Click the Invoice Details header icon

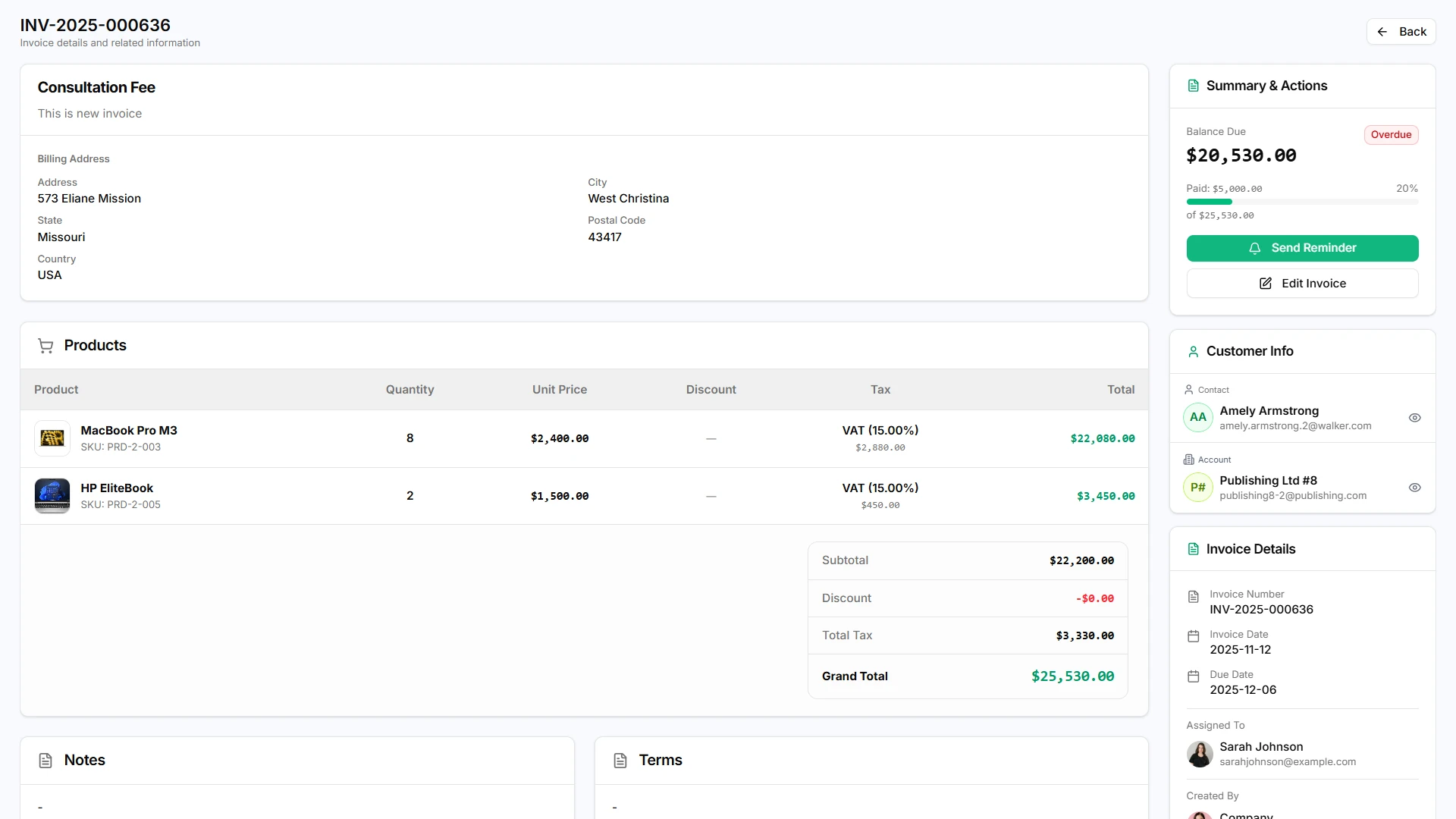coord(1194,549)
